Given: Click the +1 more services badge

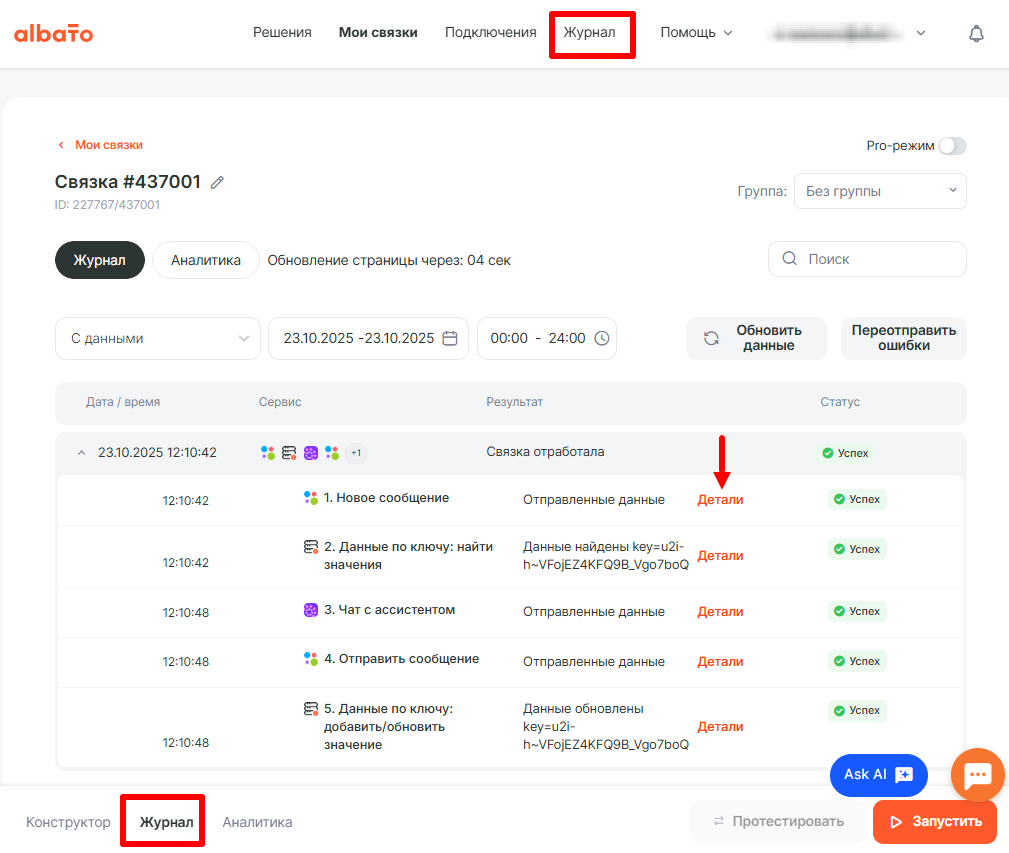Looking at the screenshot, I should pyautogui.click(x=355, y=453).
